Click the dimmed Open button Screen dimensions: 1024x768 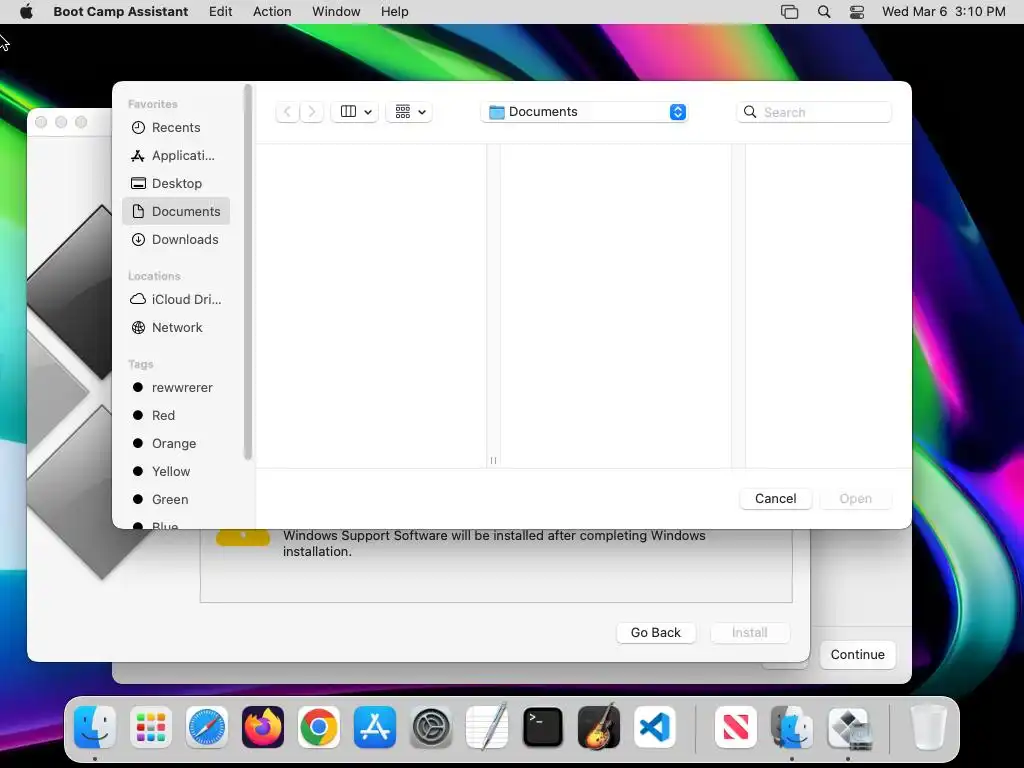(x=856, y=498)
